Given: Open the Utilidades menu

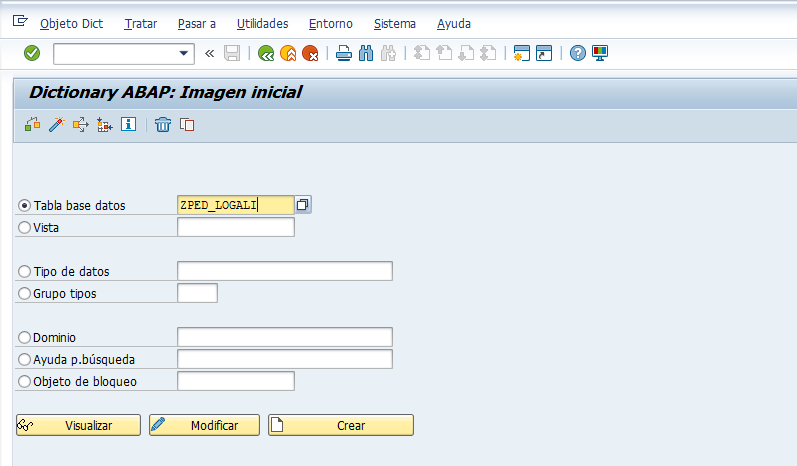Looking at the screenshot, I should point(262,24).
